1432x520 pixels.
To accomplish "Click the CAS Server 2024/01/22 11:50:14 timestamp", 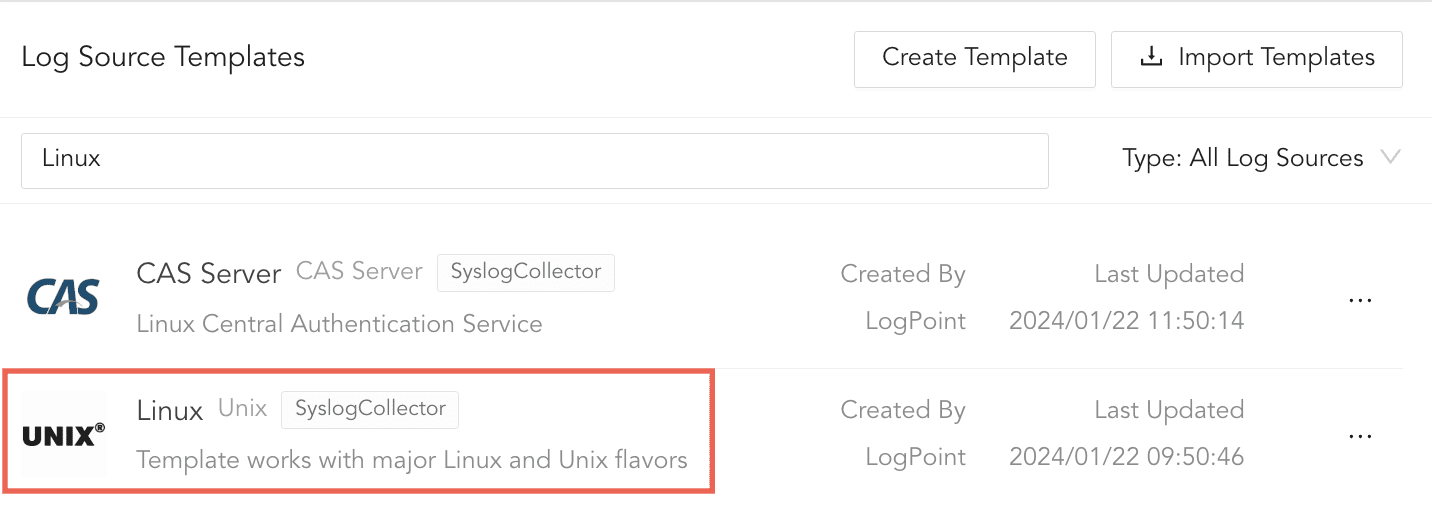I will pos(1126,321).
